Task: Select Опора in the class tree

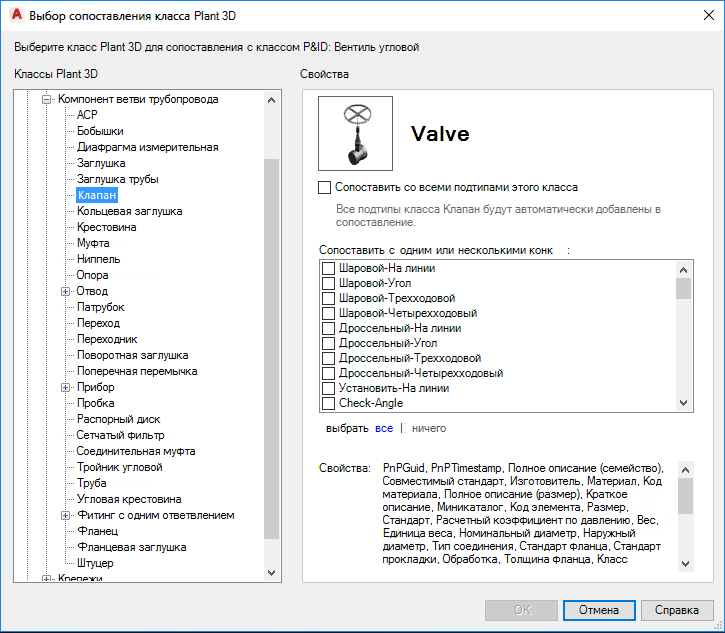Action: pos(92,275)
